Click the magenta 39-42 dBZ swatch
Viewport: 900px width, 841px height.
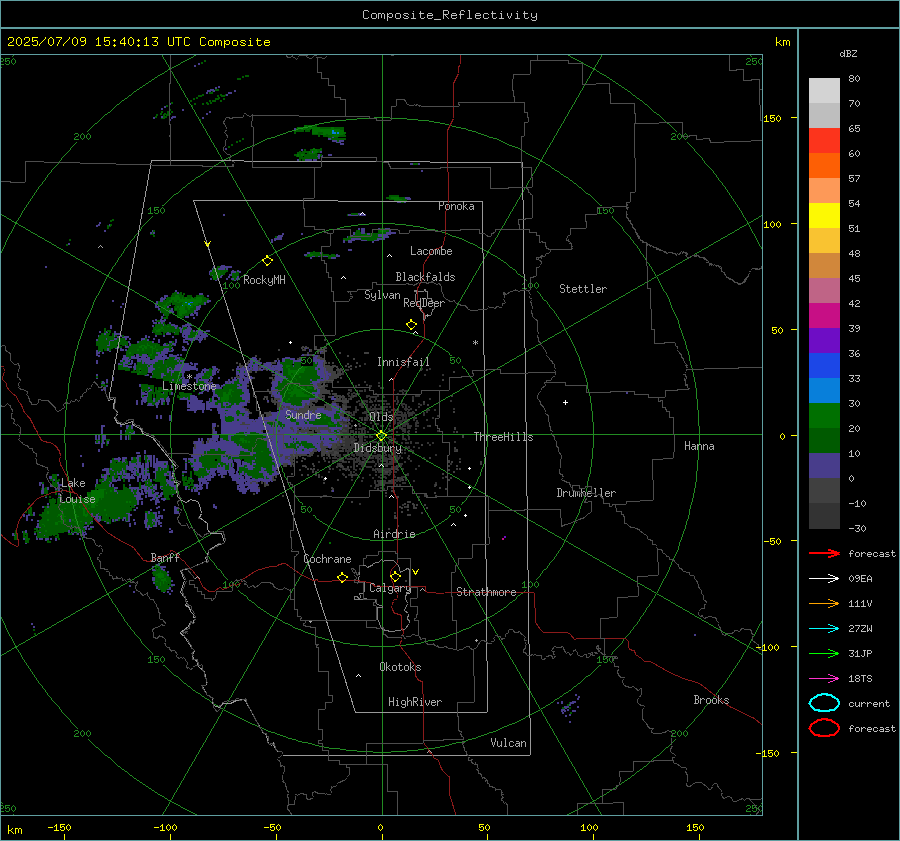[824, 316]
